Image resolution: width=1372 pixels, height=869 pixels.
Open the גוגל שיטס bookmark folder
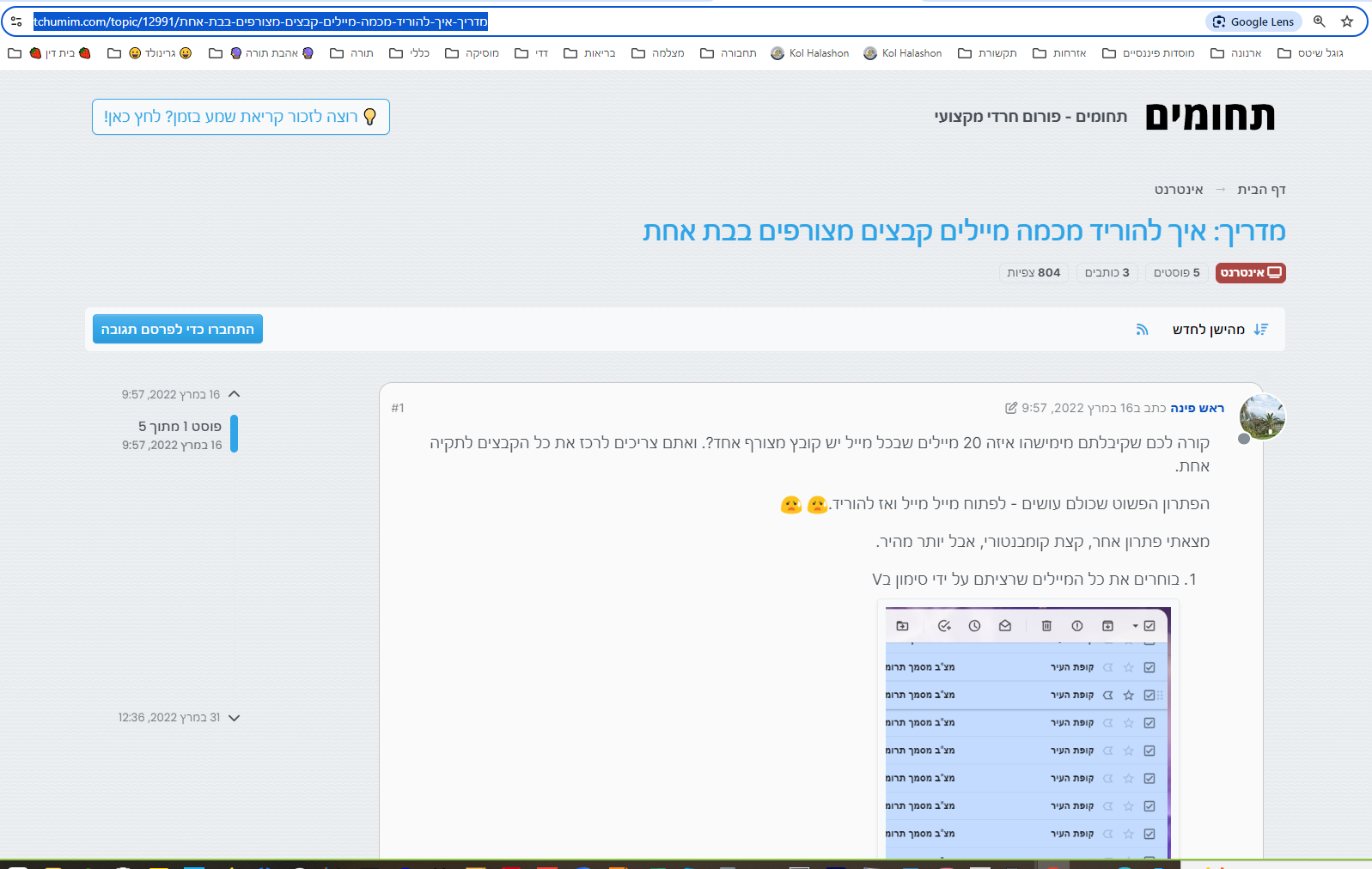(x=1310, y=53)
